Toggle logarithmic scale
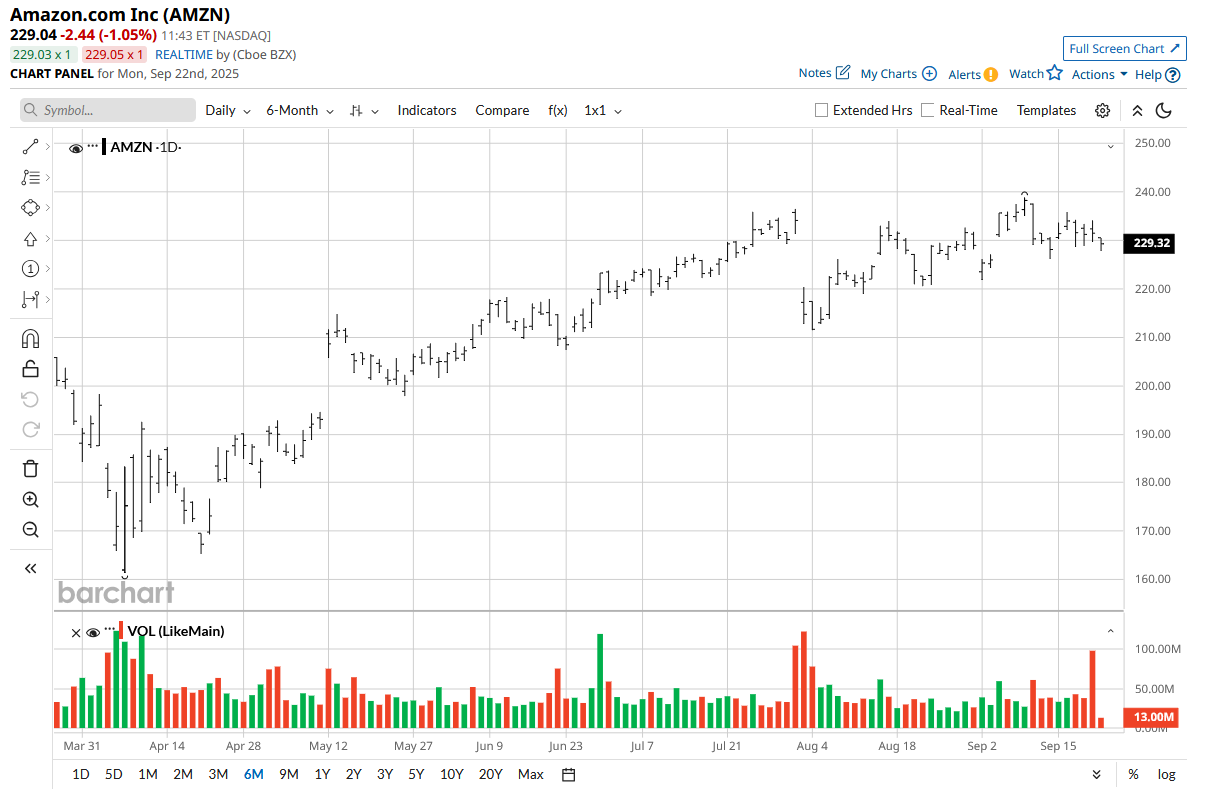This screenshot has width=1218, height=805. click(x=1166, y=775)
